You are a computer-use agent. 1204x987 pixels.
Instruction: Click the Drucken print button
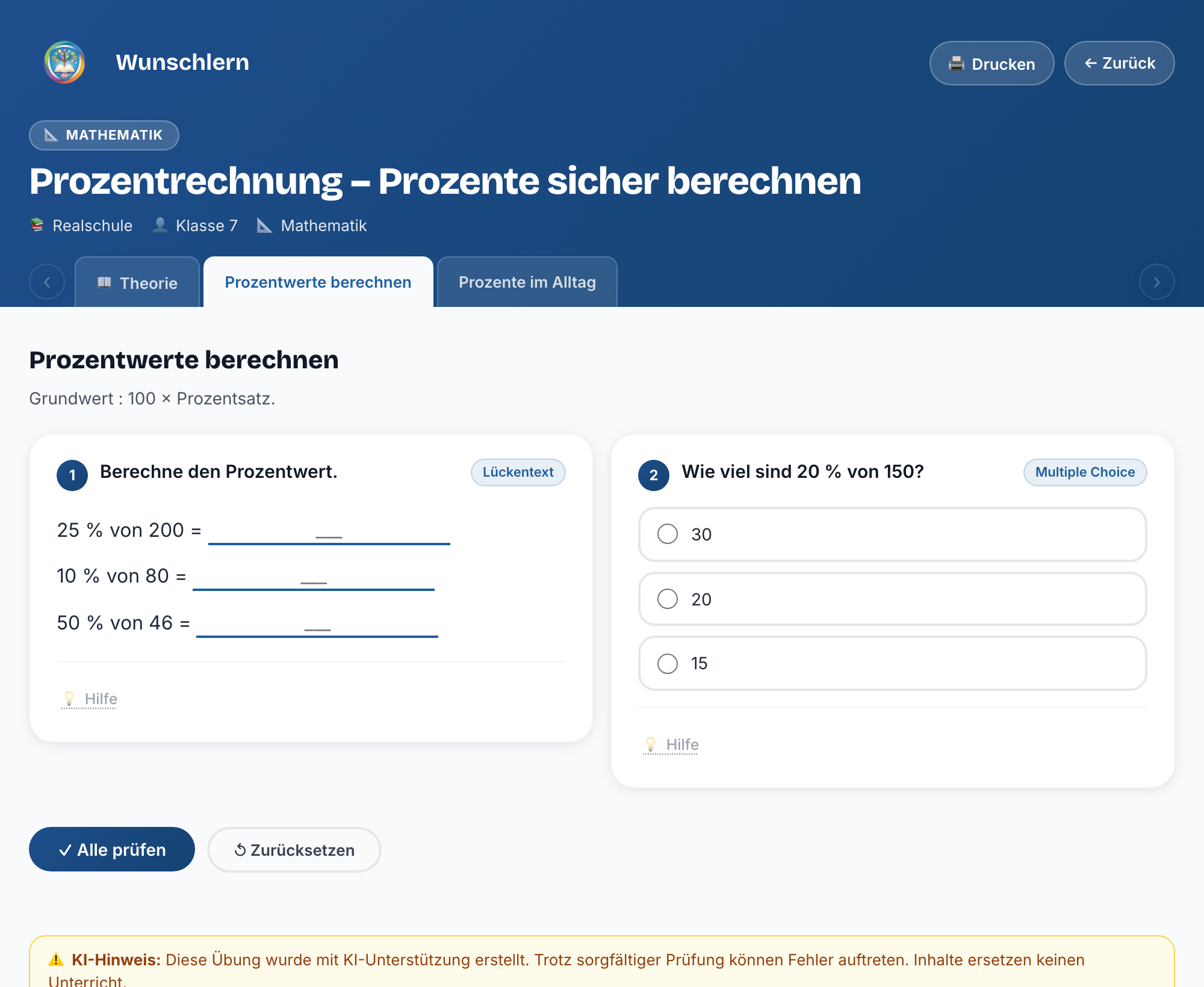click(991, 63)
